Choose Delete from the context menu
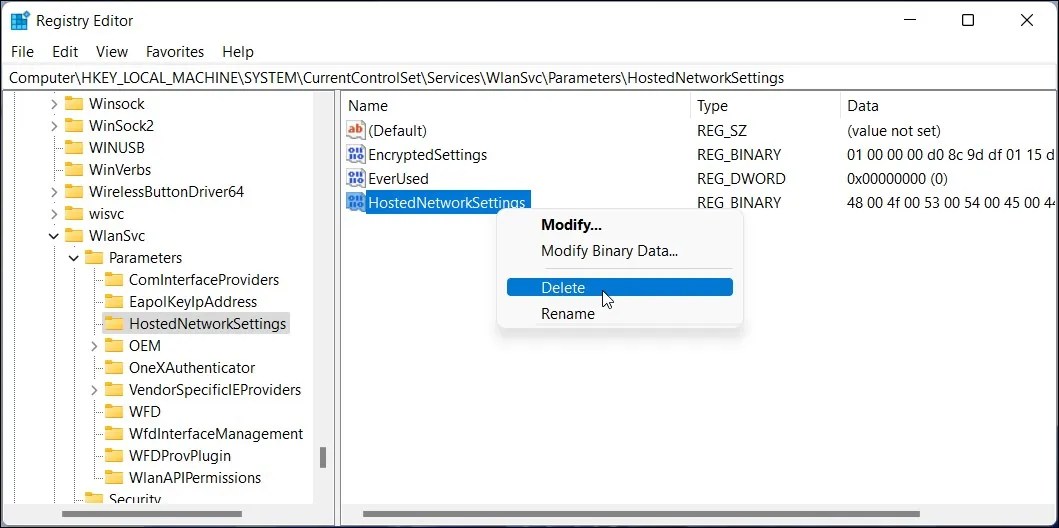1059x528 pixels. click(619, 288)
